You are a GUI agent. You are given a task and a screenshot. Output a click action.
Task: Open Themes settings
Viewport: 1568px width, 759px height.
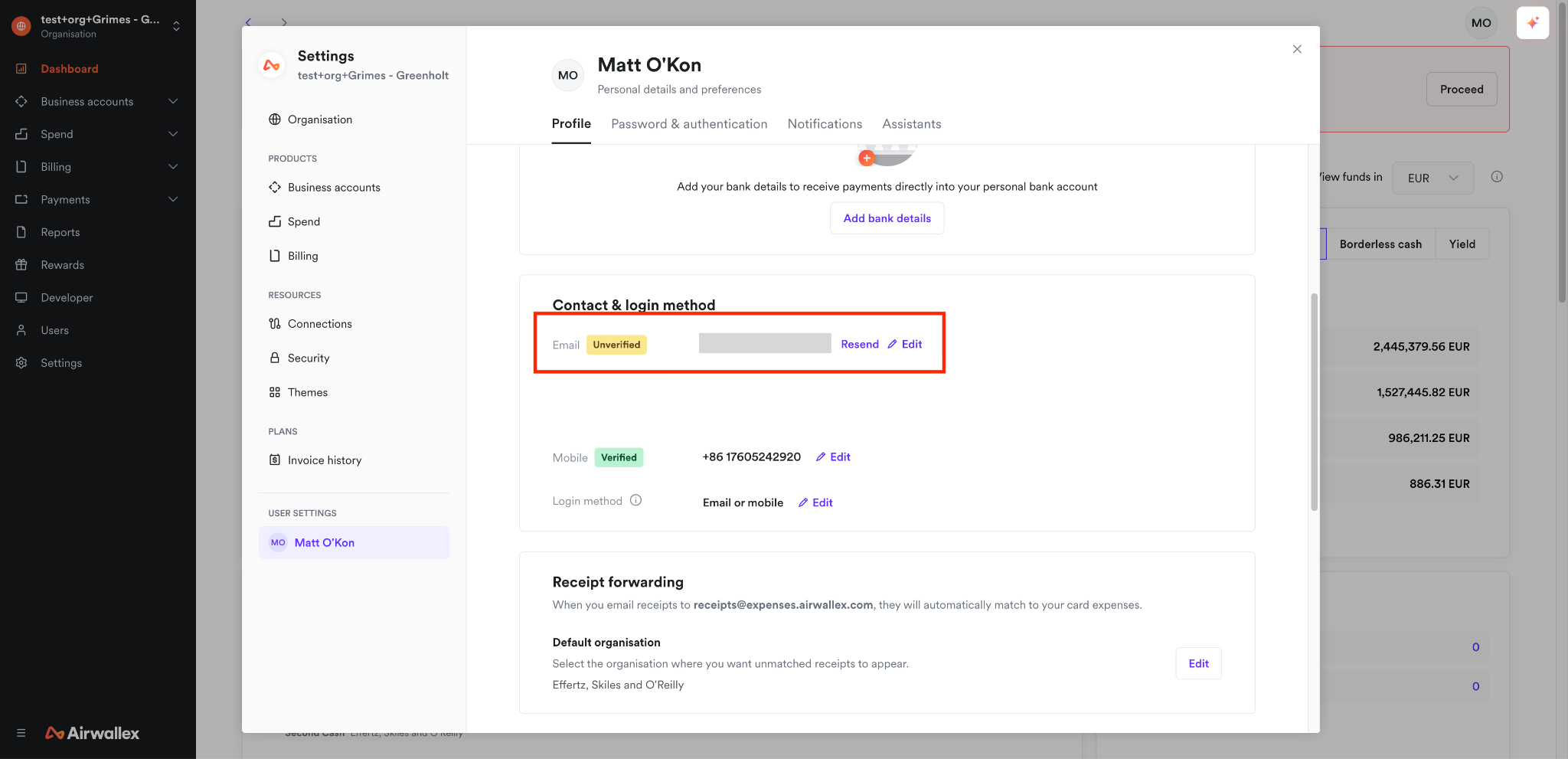308,392
